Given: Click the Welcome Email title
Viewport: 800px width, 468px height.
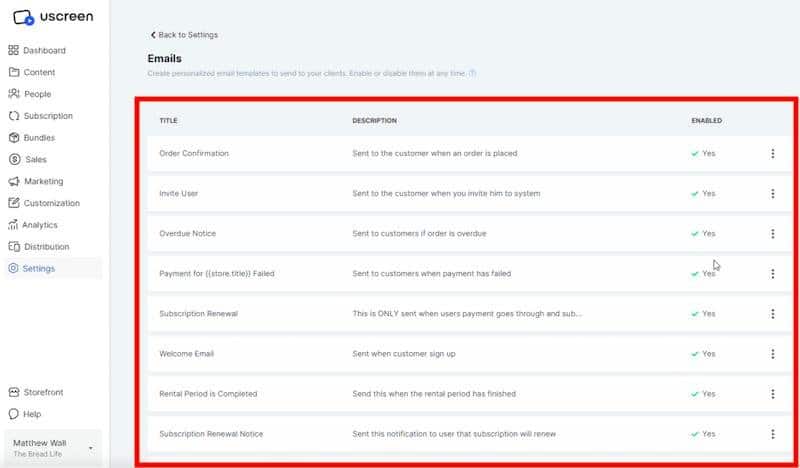Looking at the screenshot, I should [x=187, y=354].
